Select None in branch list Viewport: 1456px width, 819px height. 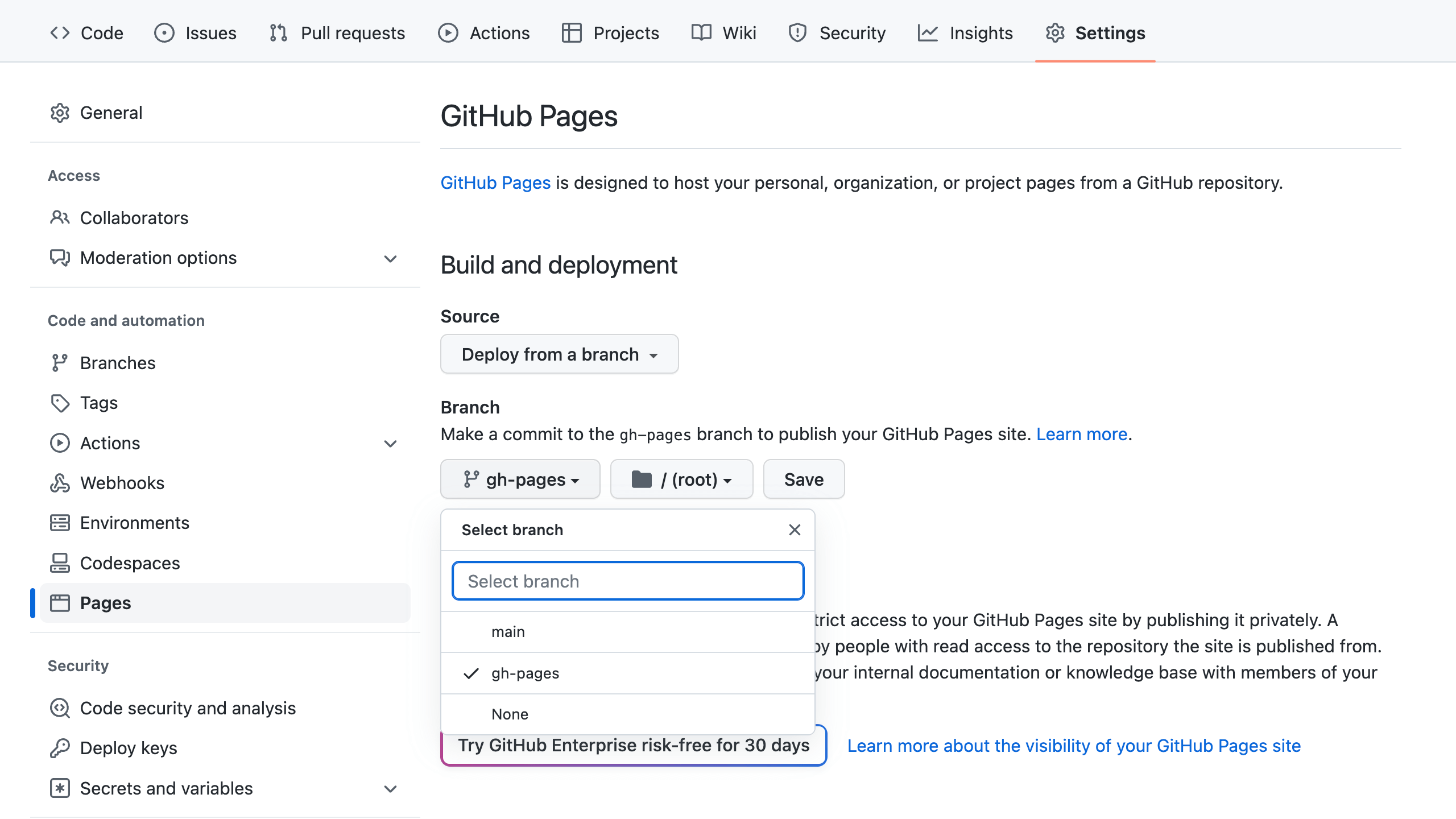628,714
